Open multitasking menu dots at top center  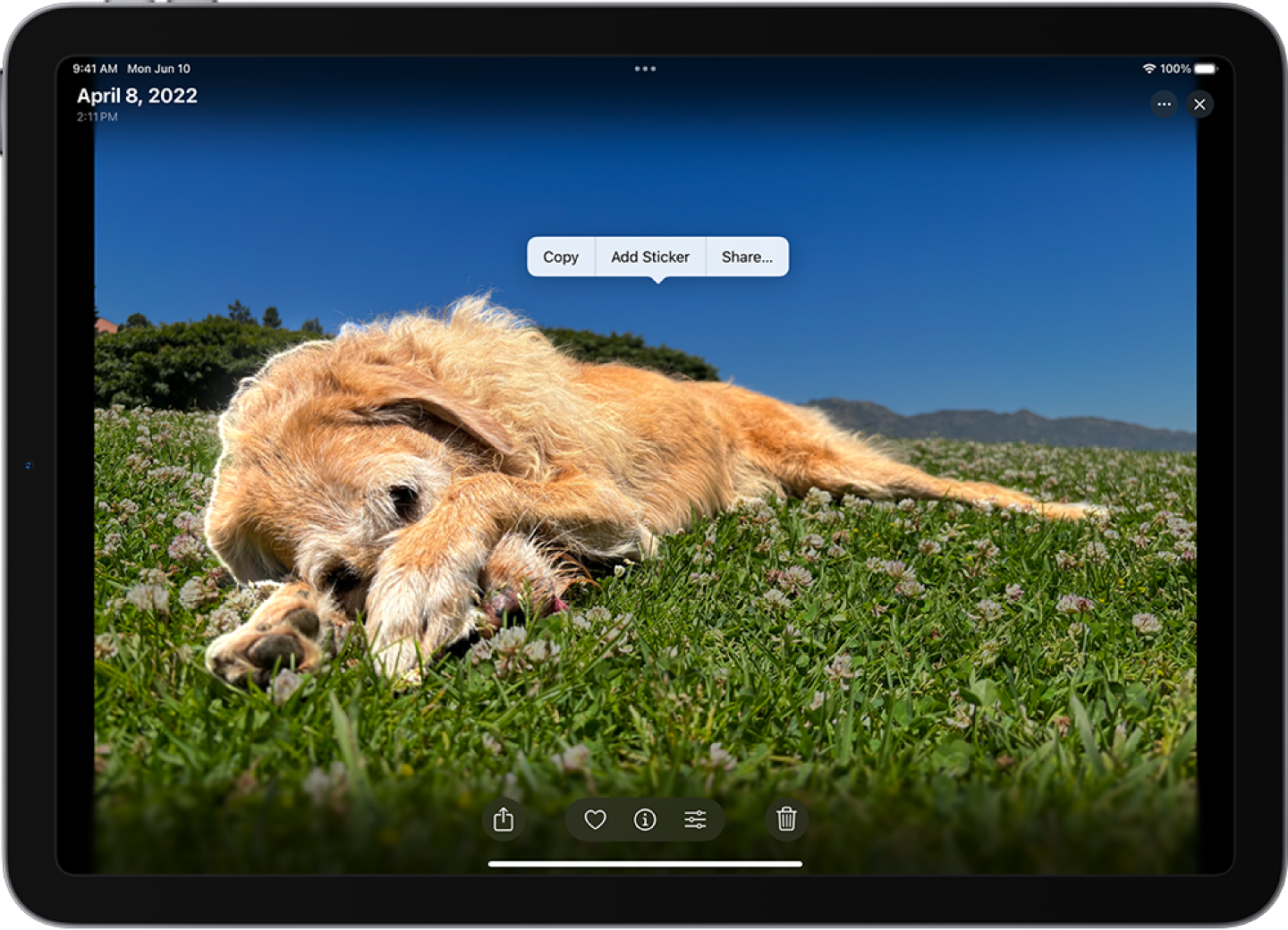(645, 69)
